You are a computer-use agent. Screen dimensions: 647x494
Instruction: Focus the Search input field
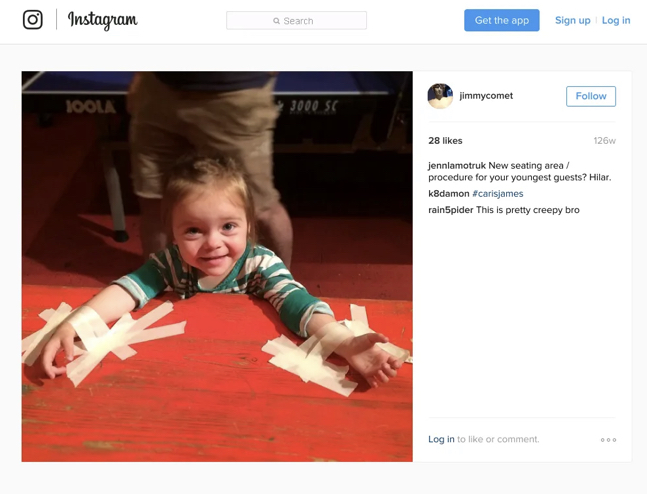[296, 20]
